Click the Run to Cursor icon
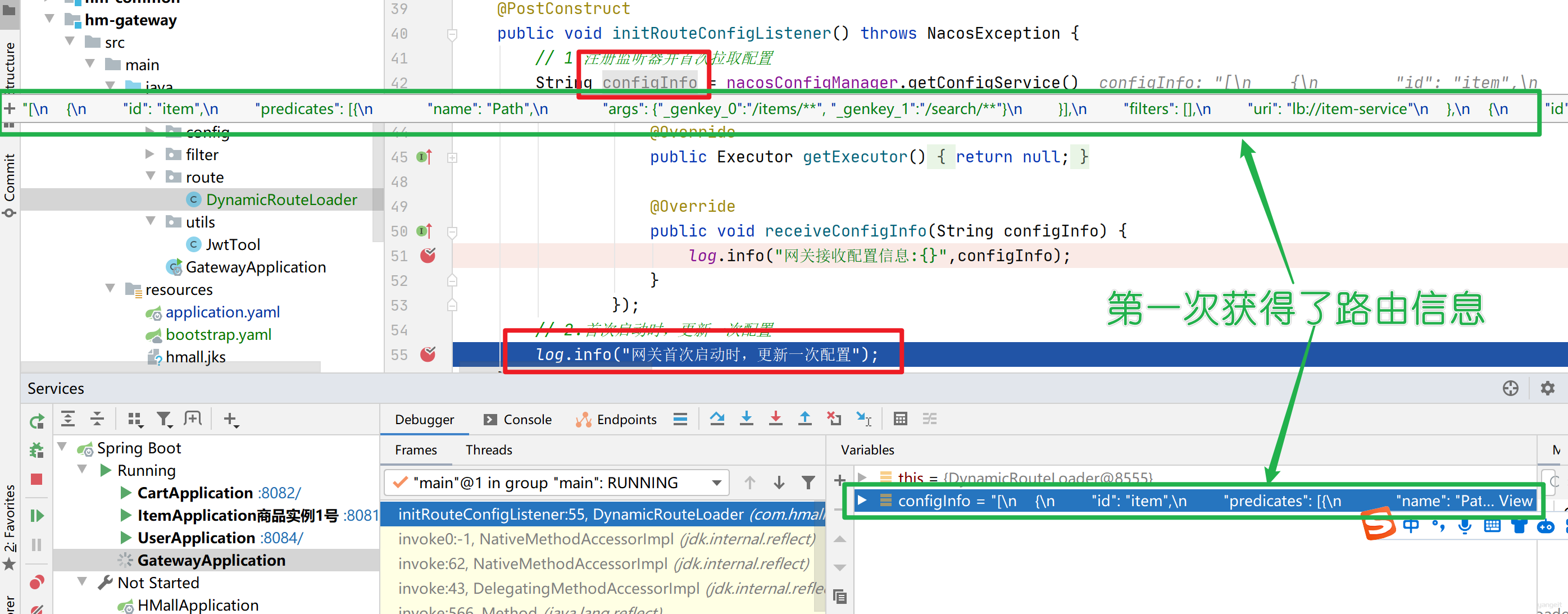The image size is (1568, 614). 863,419
